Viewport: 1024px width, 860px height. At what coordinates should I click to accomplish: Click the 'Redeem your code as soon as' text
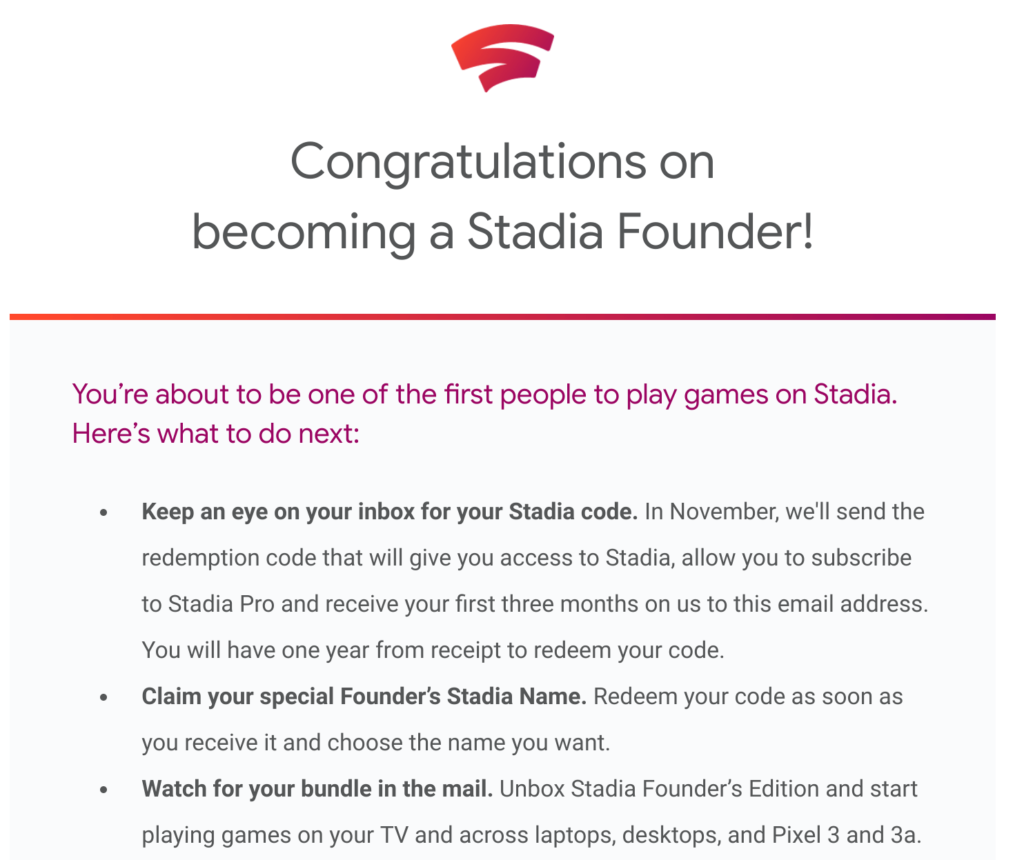pyautogui.click(x=748, y=697)
